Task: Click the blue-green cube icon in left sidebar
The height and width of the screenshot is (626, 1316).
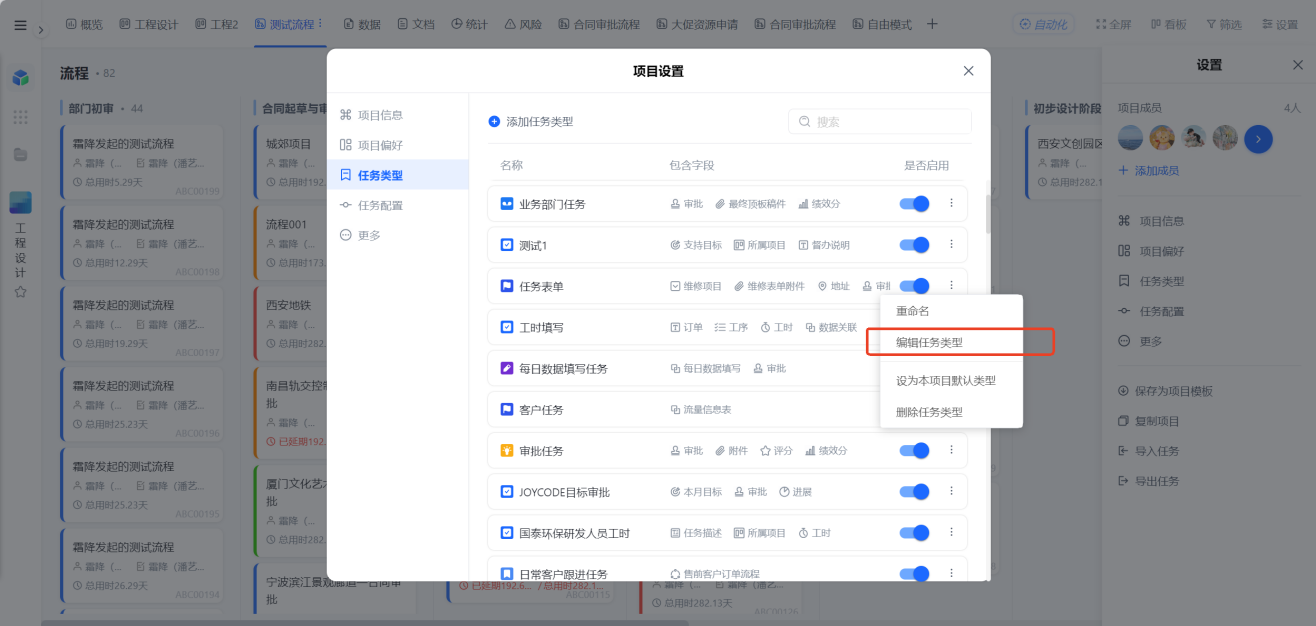Action: [20, 77]
